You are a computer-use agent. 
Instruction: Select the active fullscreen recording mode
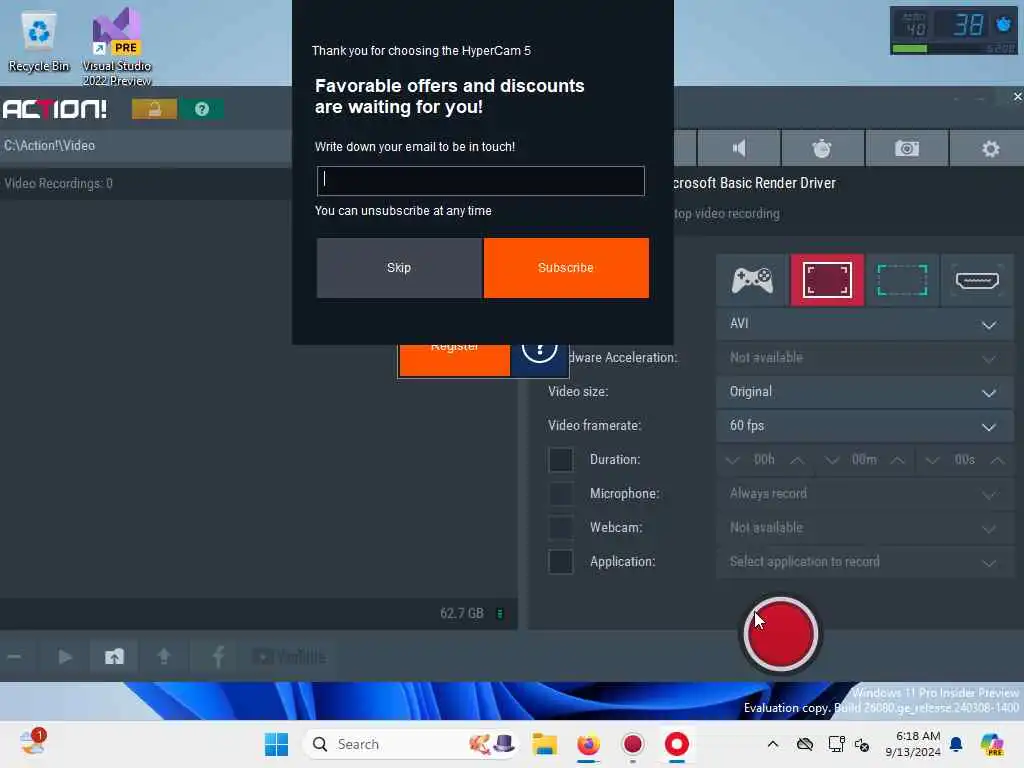point(827,280)
